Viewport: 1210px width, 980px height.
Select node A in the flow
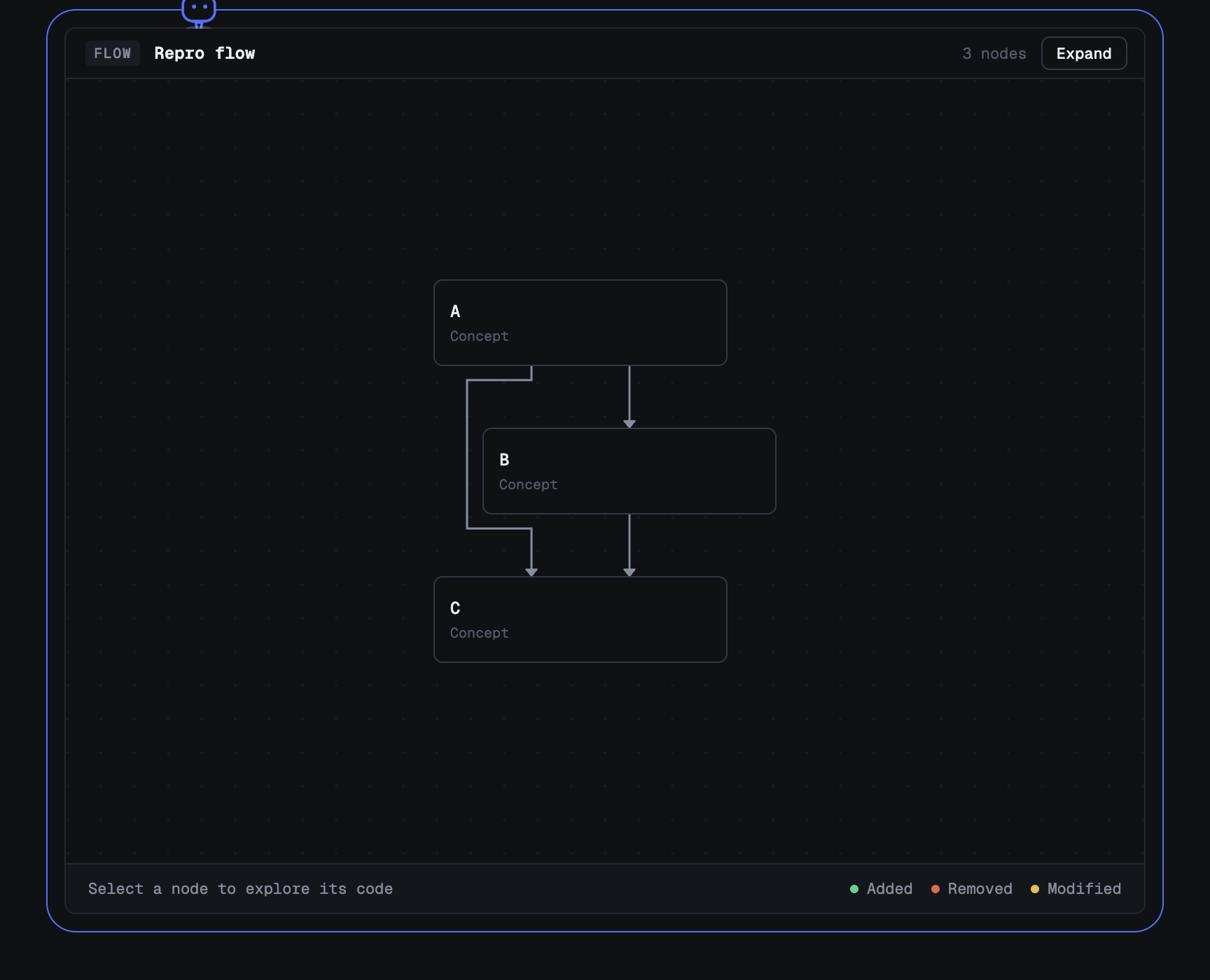(x=580, y=323)
